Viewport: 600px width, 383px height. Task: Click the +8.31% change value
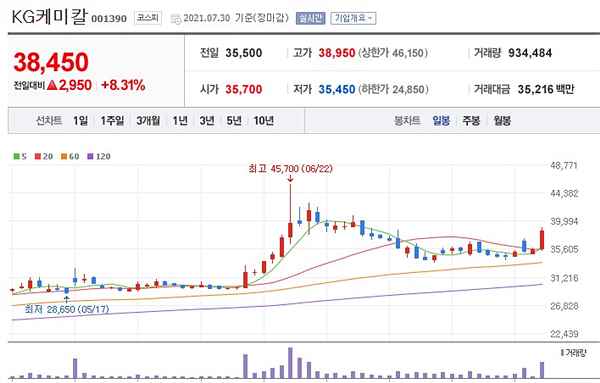point(123,85)
